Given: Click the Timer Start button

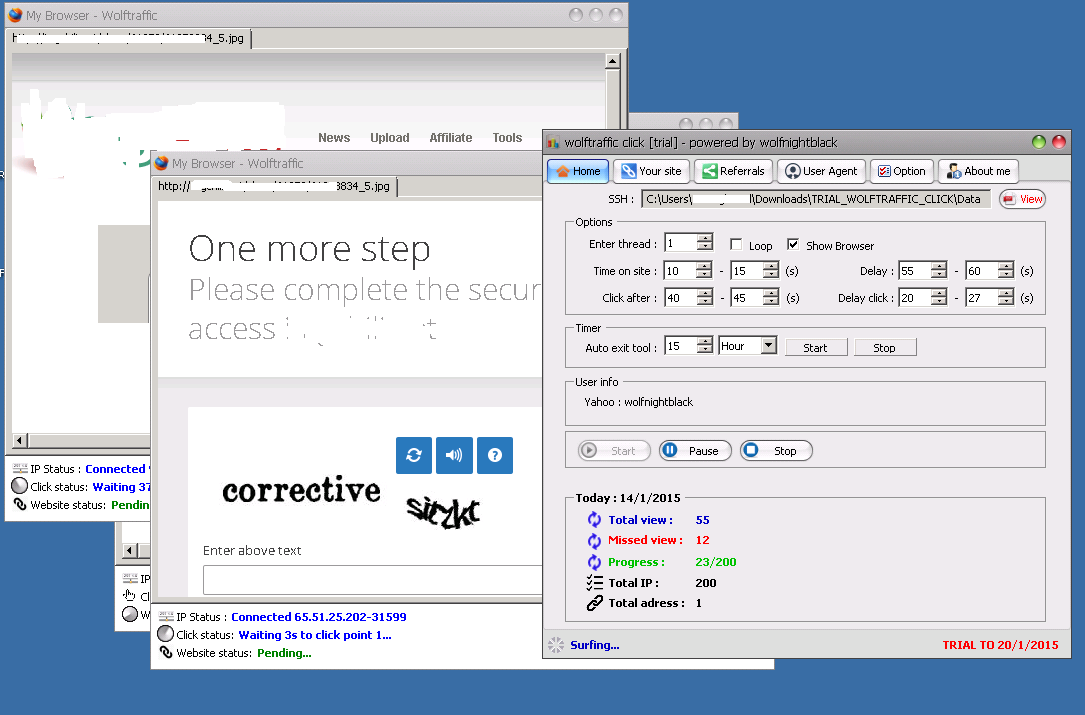Looking at the screenshot, I should pyautogui.click(x=816, y=347).
